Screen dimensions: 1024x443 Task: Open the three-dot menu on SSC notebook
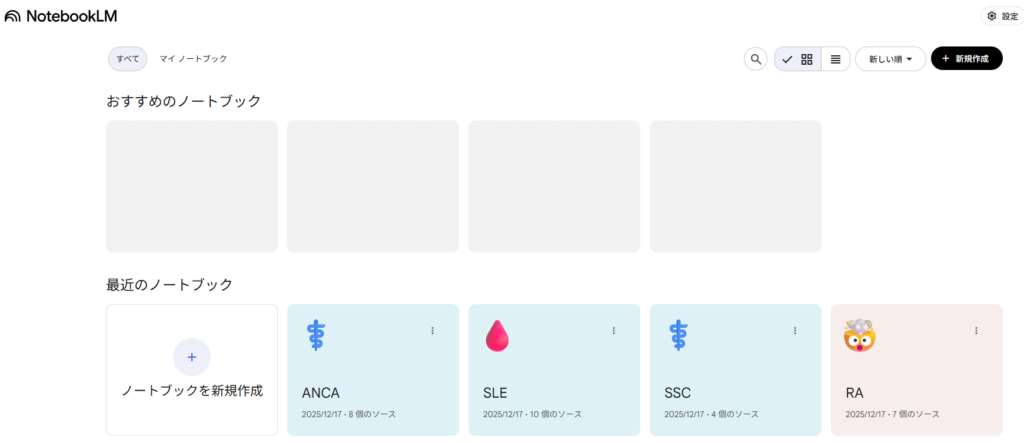point(795,330)
